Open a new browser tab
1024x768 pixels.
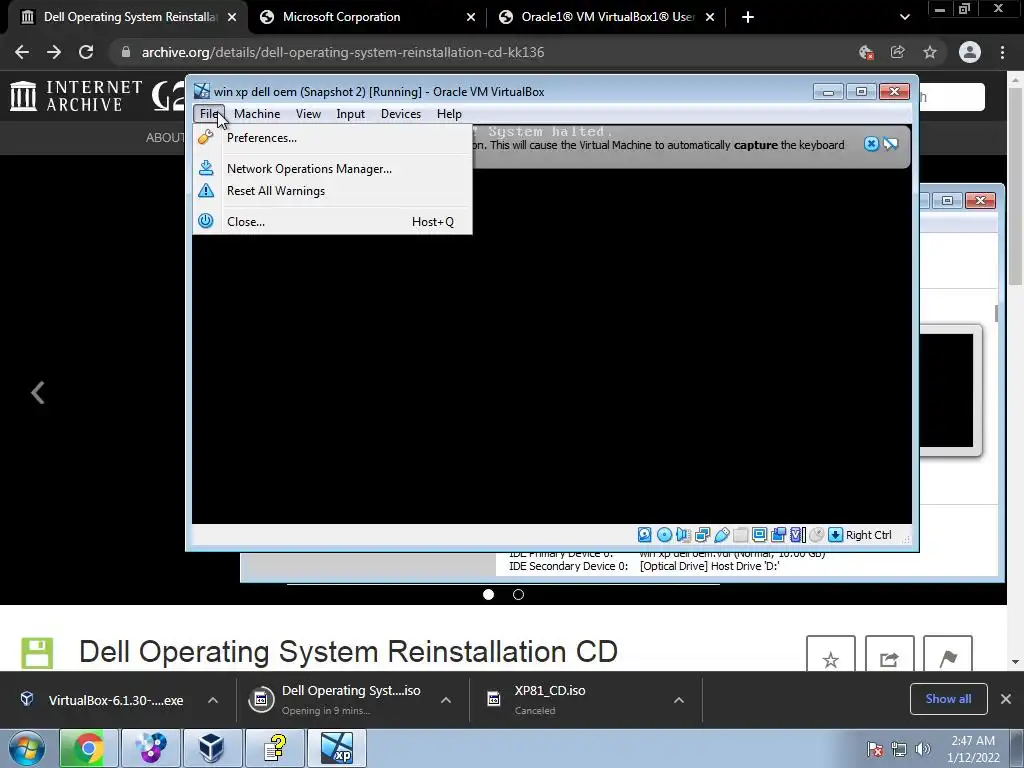tap(748, 17)
